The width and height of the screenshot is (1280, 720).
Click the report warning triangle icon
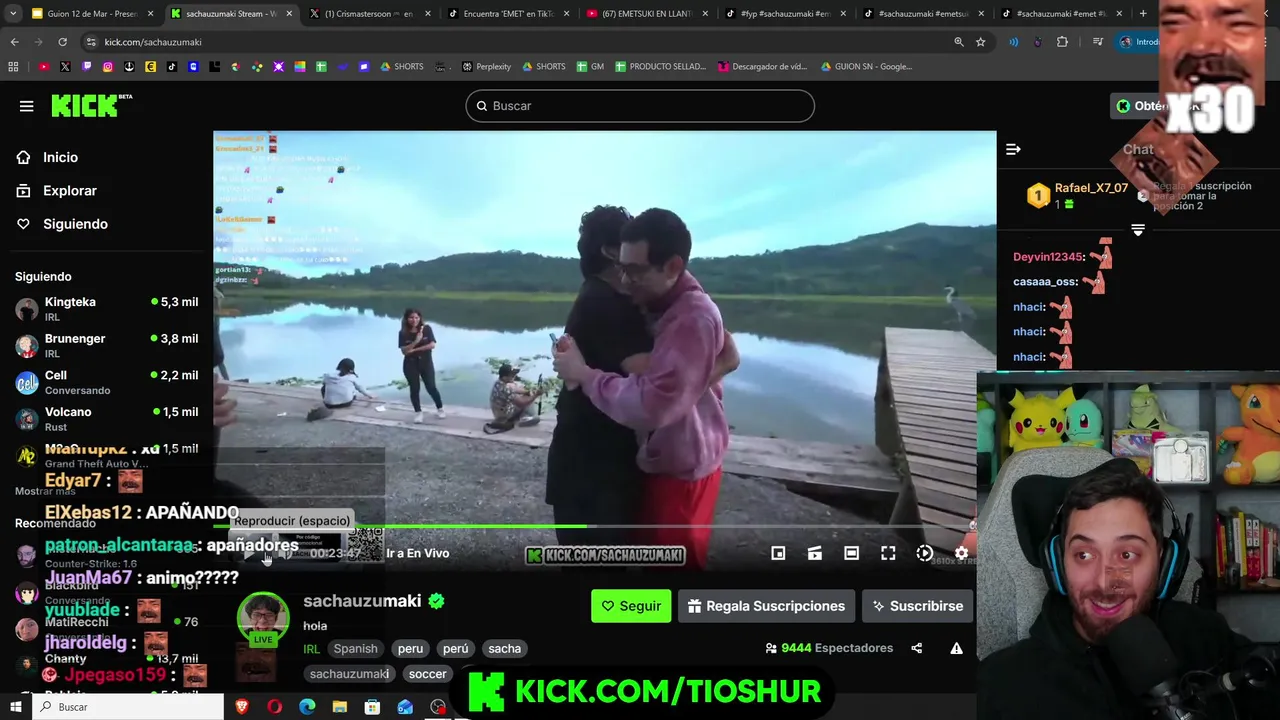(x=956, y=648)
